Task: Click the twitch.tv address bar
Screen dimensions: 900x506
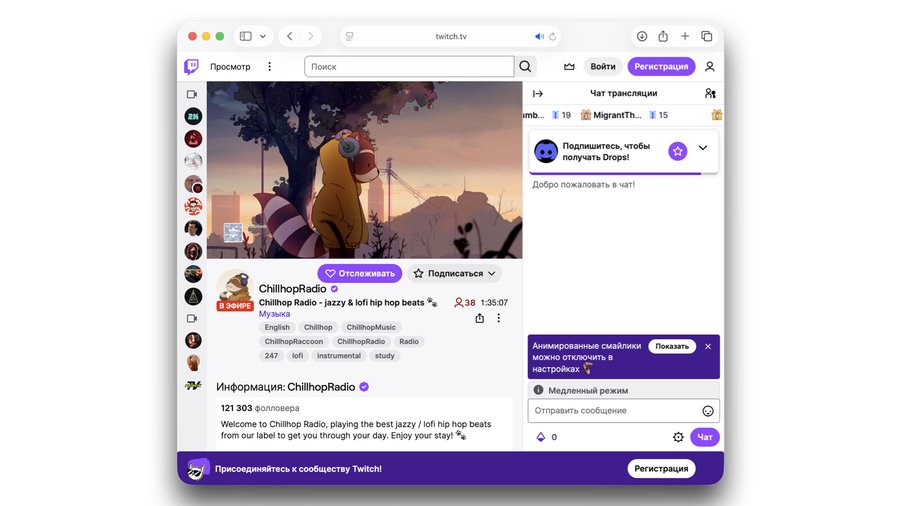Action: [451, 36]
